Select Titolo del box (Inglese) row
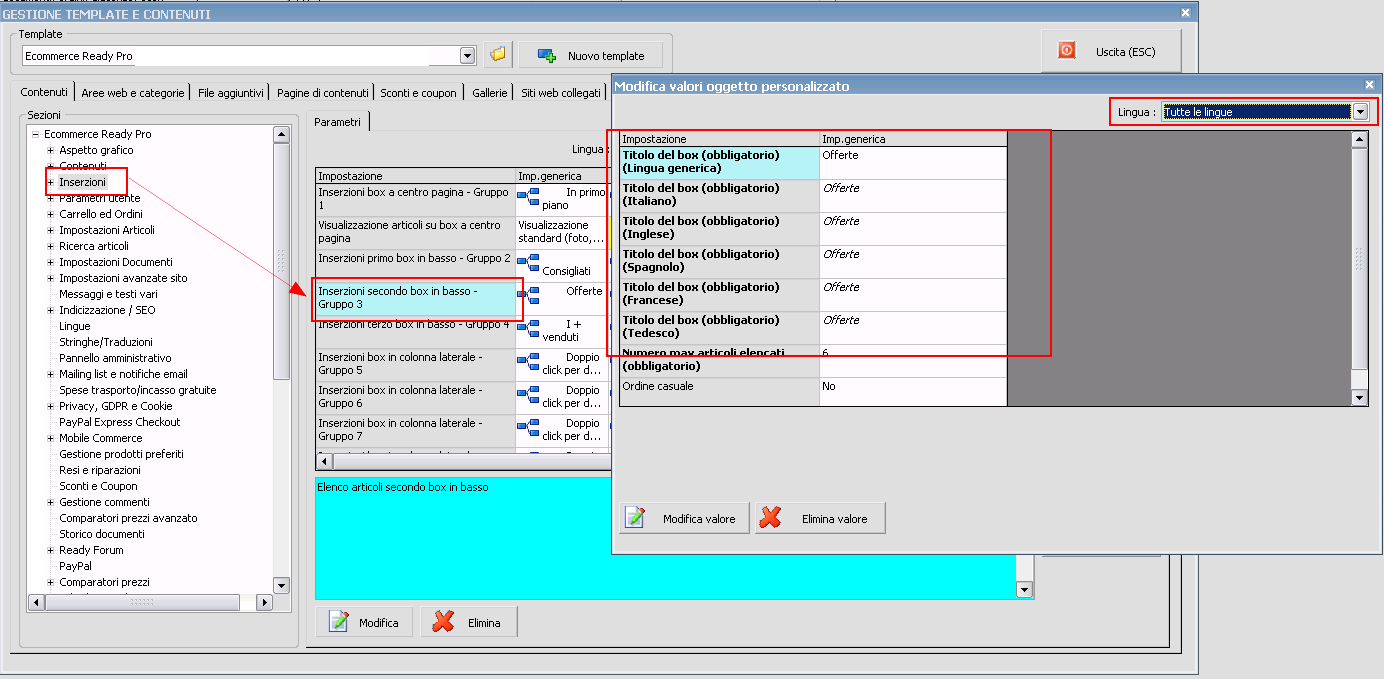Screen dimensions: 1384x679 pyautogui.click(x=813, y=229)
